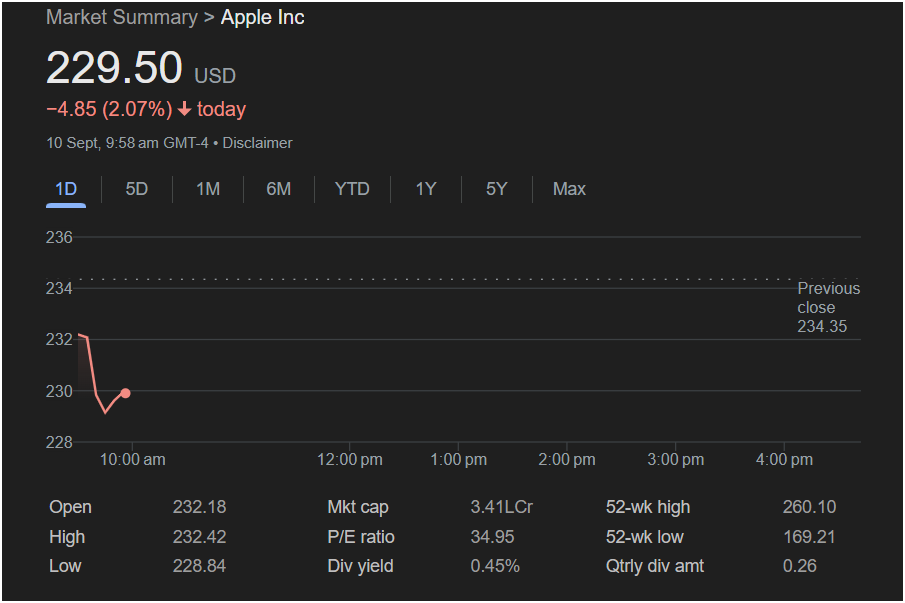Click the Mkt cap value 3.41LCr
Viewport: 905px width, 603px height.
[x=502, y=507]
